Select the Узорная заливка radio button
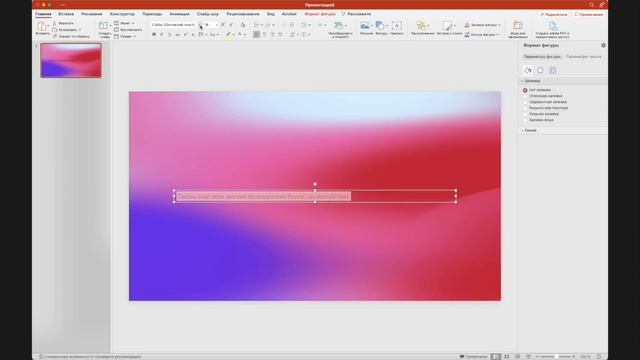The width and height of the screenshot is (640, 360). pos(525,114)
